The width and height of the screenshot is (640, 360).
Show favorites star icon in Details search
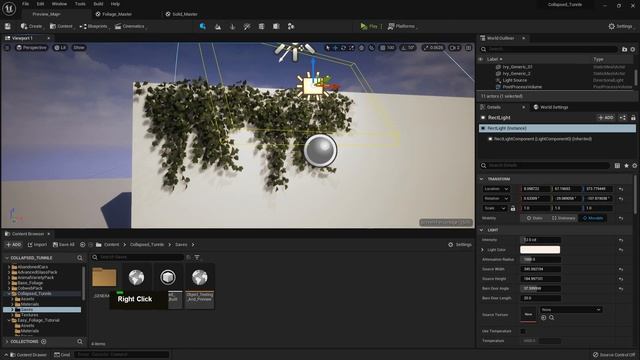point(626,165)
